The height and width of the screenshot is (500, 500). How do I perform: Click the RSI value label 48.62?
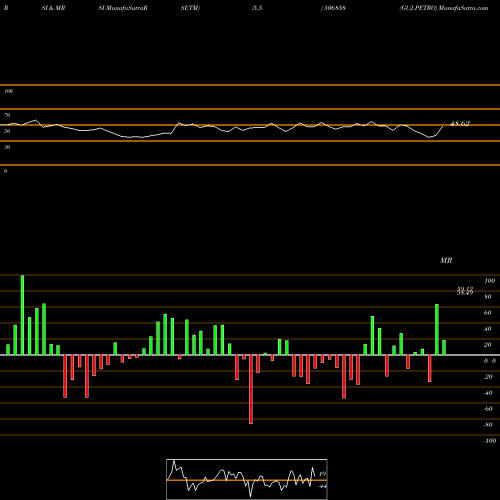pyautogui.click(x=460, y=124)
